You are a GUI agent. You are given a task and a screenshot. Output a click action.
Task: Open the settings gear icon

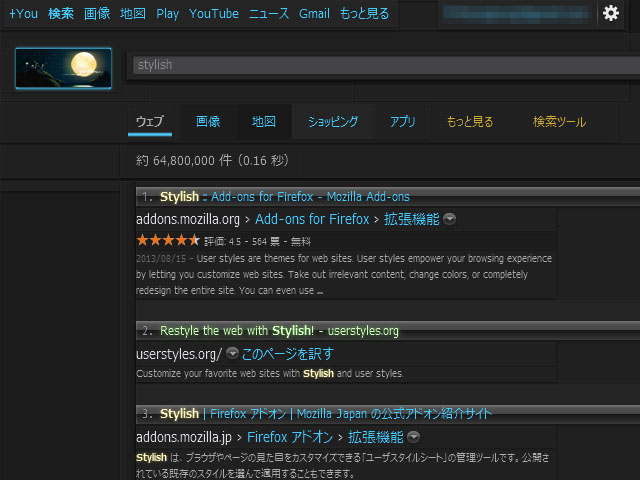611,13
